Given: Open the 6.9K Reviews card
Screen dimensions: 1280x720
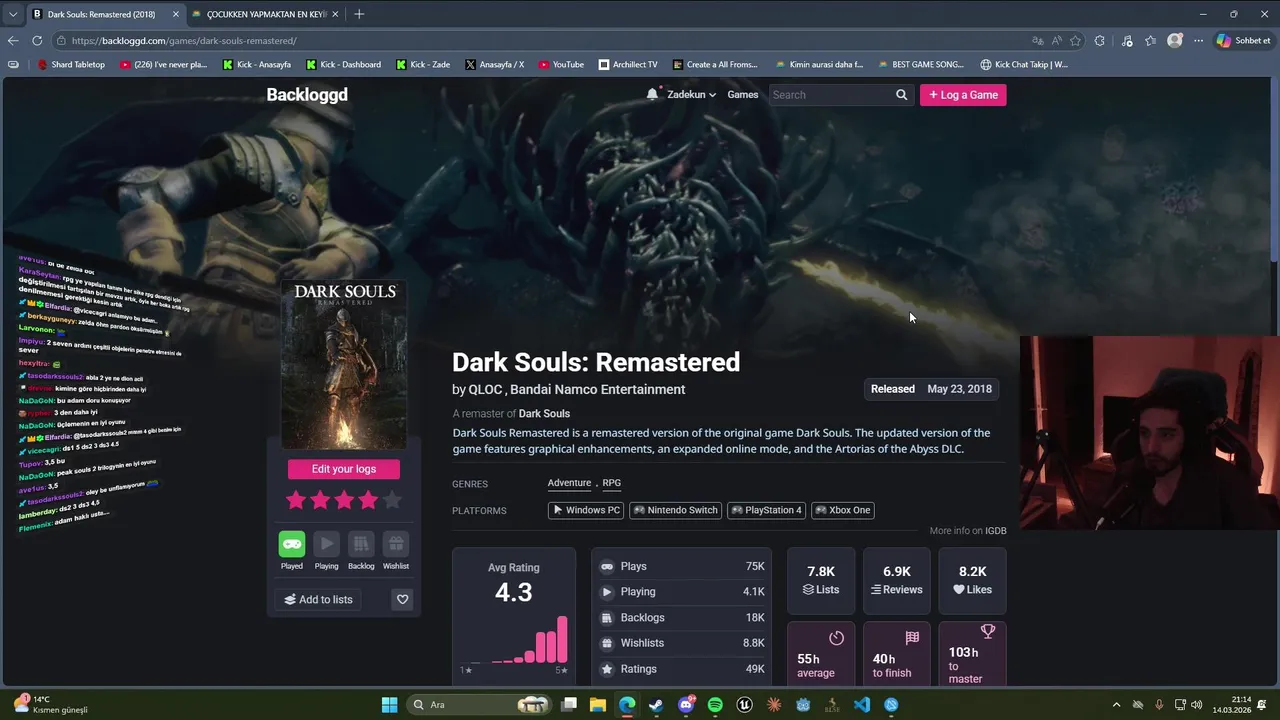Looking at the screenshot, I should click(897, 580).
